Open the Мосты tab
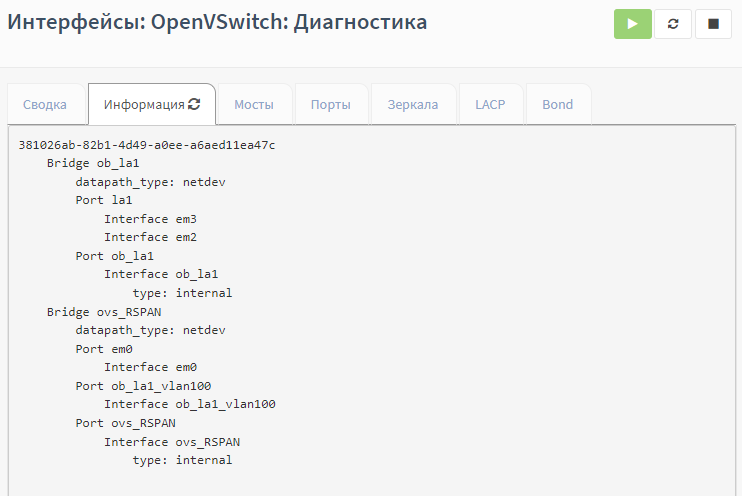The width and height of the screenshot is (742, 496). [254, 104]
